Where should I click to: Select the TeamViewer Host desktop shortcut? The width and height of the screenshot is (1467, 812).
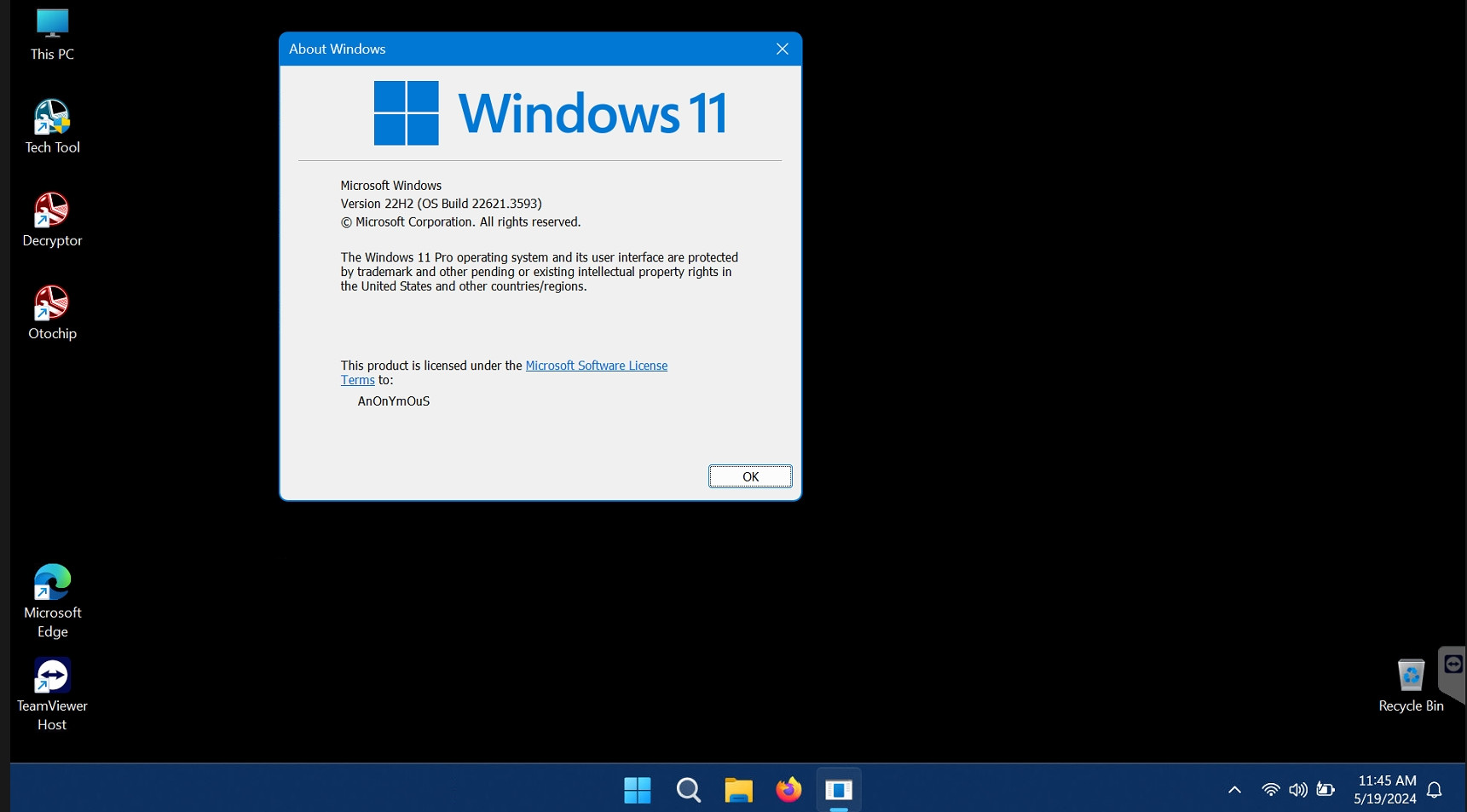click(52, 694)
